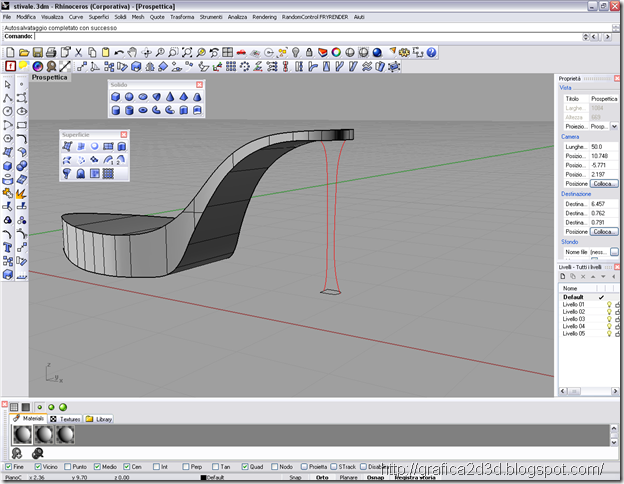Image resolution: width=624 pixels, height=484 pixels.
Task: Click the Undo arrow icon
Action: (x=119, y=53)
